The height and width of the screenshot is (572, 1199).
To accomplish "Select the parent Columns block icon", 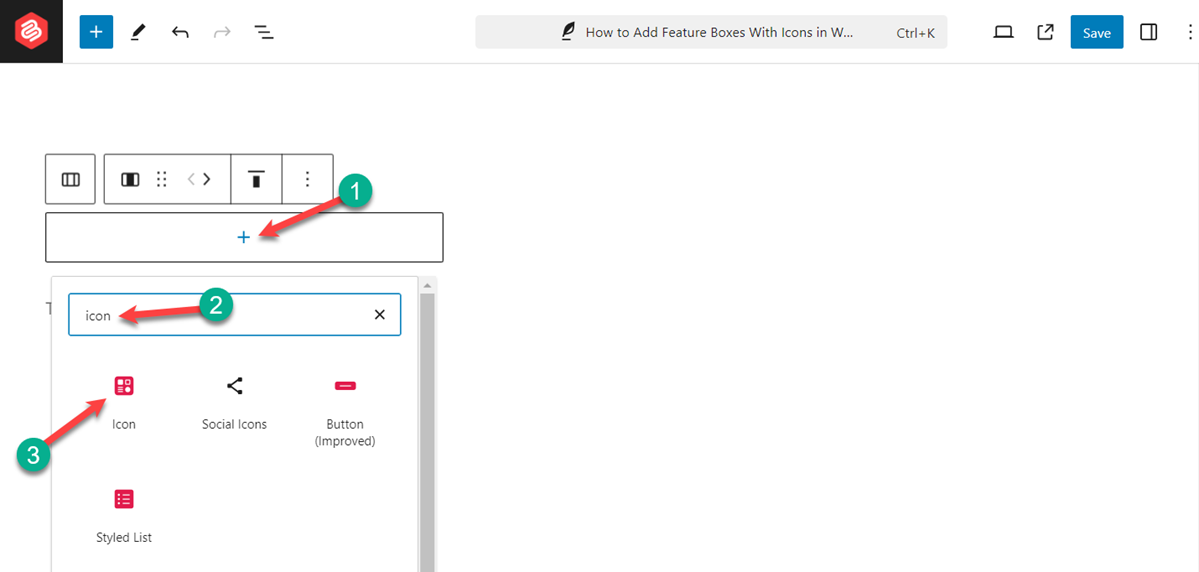I will 70,179.
